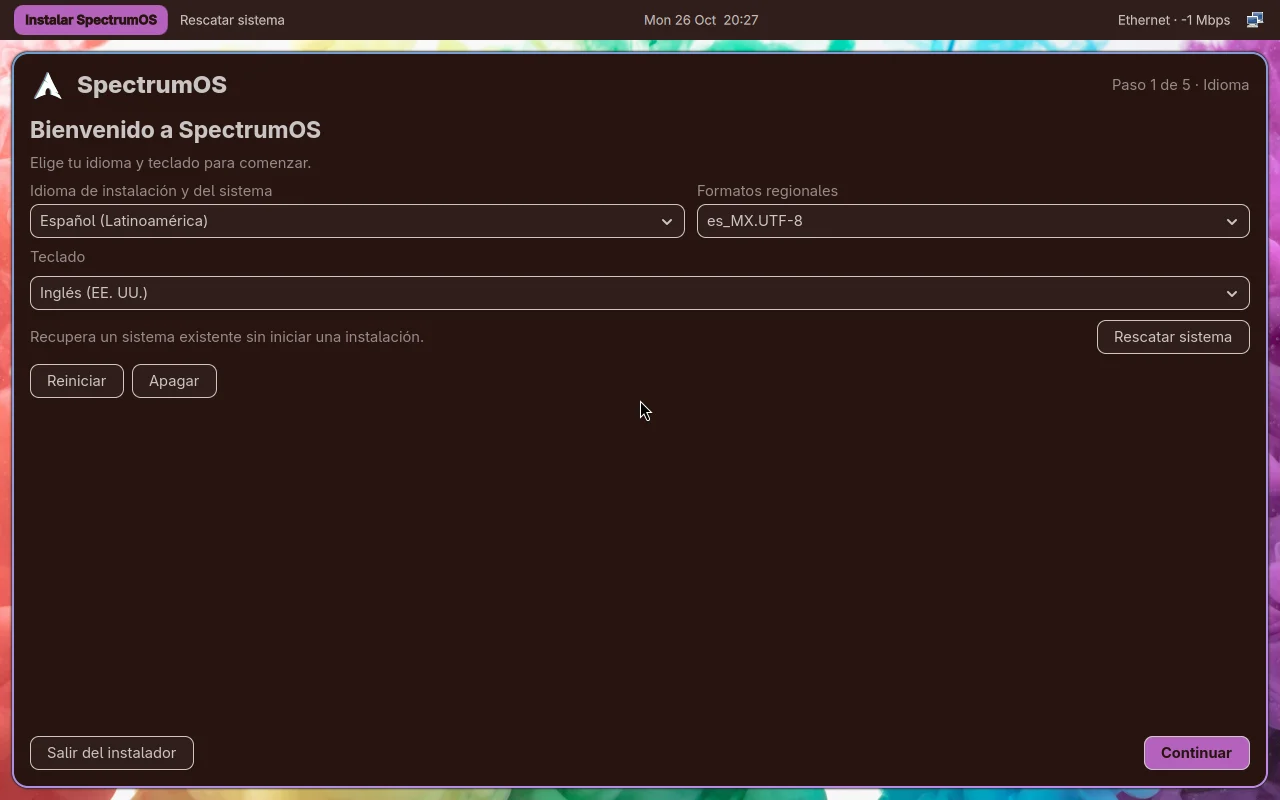Click the Continuar button
The width and height of the screenshot is (1280, 800).
pyautogui.click(x=1197, y=753)
